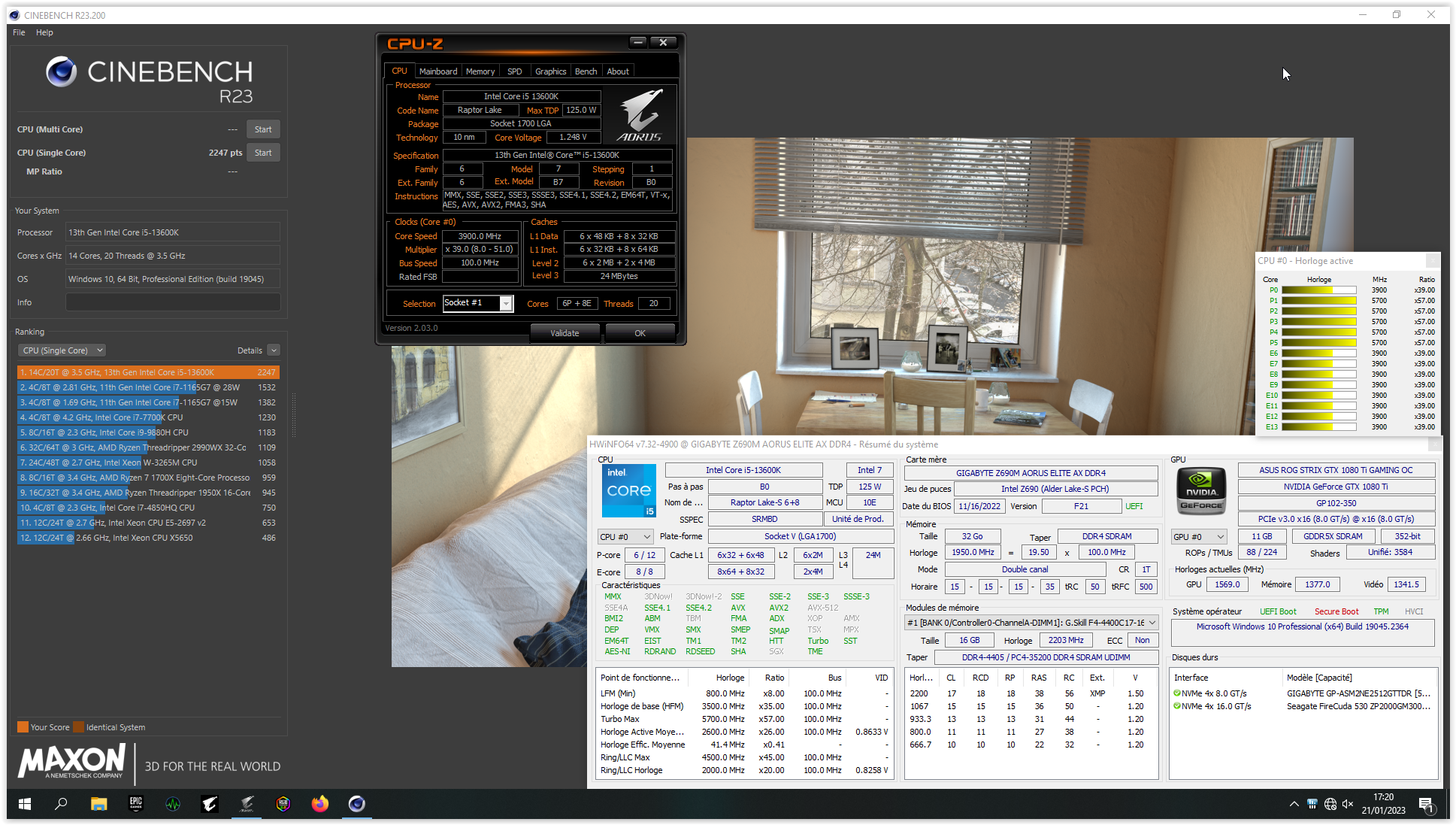Show hidden tray icons chevron
The width and height of the screenshot is (1456, 825).
tap(1294, 804)
